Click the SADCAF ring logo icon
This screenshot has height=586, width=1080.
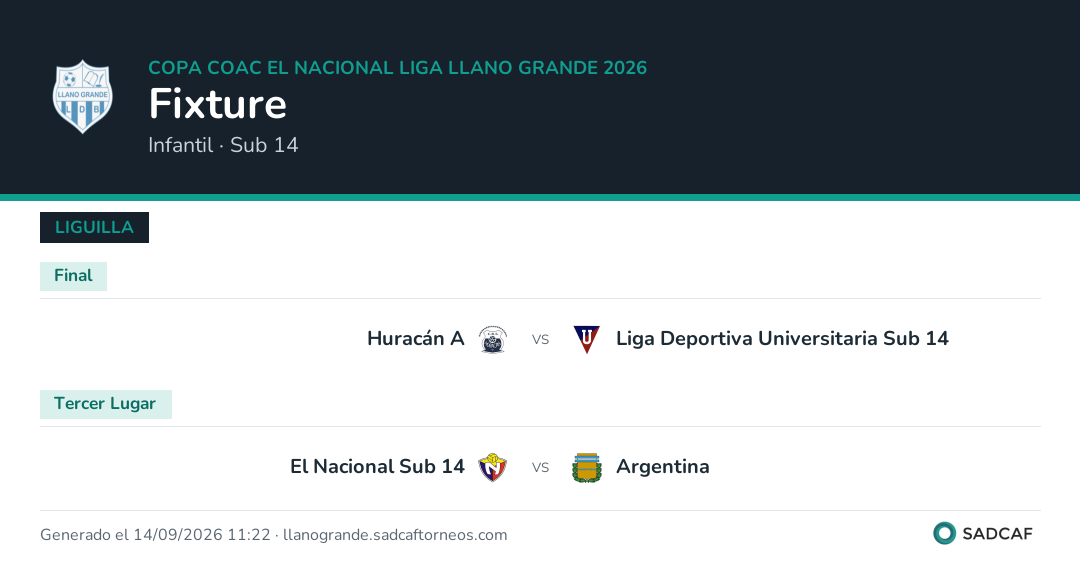pos(944,533)
